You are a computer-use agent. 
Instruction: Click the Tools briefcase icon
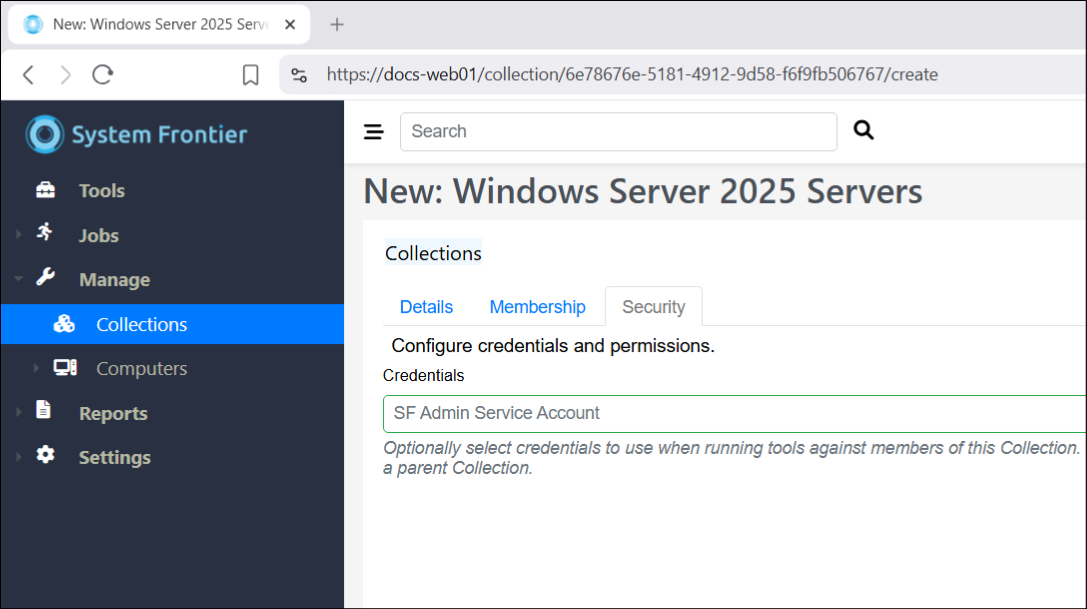coord(46,190)
